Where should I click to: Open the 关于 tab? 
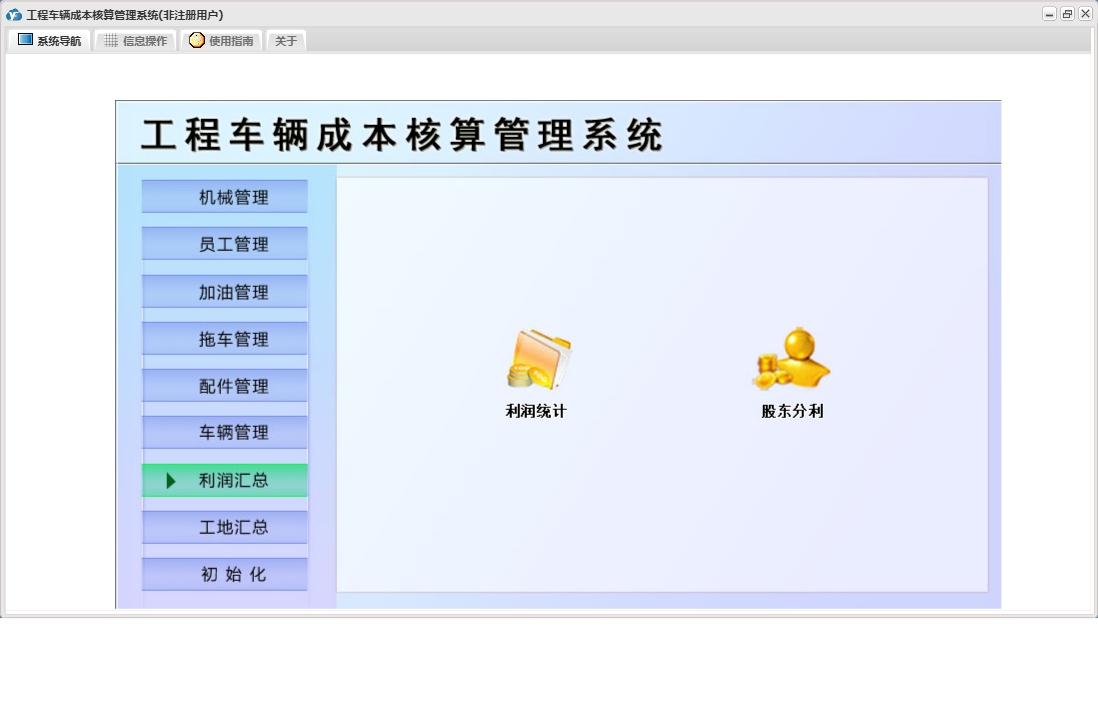pyautogui.click(x=286, y=41)
